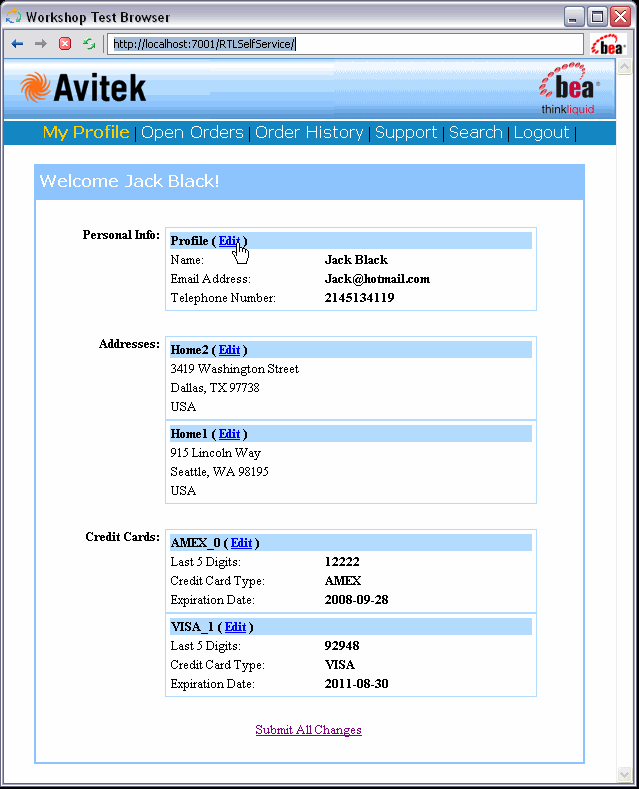Image resolution: width=639 pixels, height=789 pixels.
Task: Edit the Home2 address
Action: tap(229, 350)
